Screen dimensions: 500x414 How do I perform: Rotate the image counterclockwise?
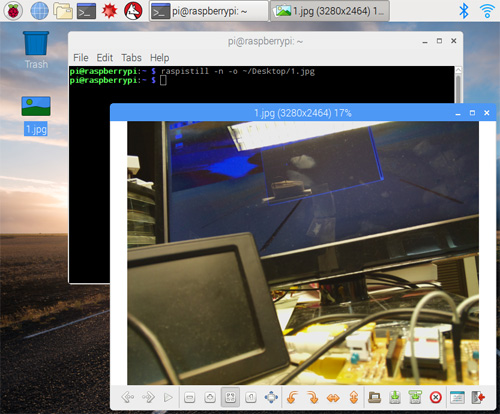tap(292, 397)
